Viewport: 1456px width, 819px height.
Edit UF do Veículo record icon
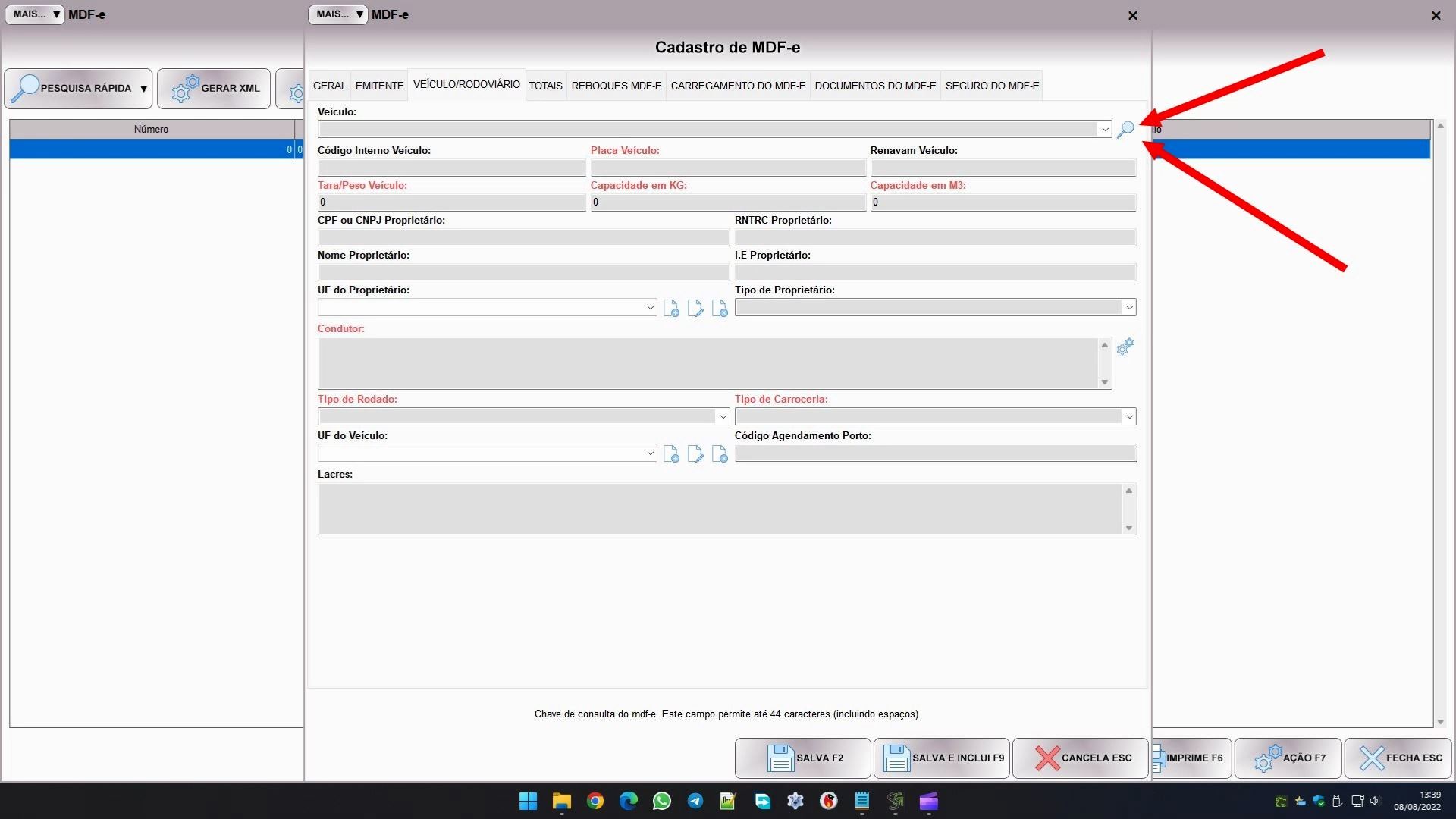tap(695, 454)
